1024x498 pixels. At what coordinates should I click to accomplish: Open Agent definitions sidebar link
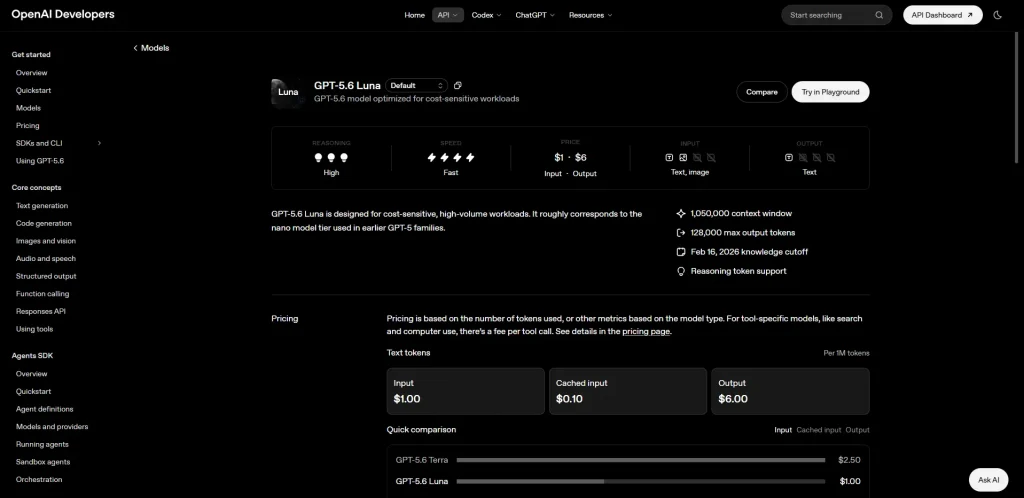44,409
